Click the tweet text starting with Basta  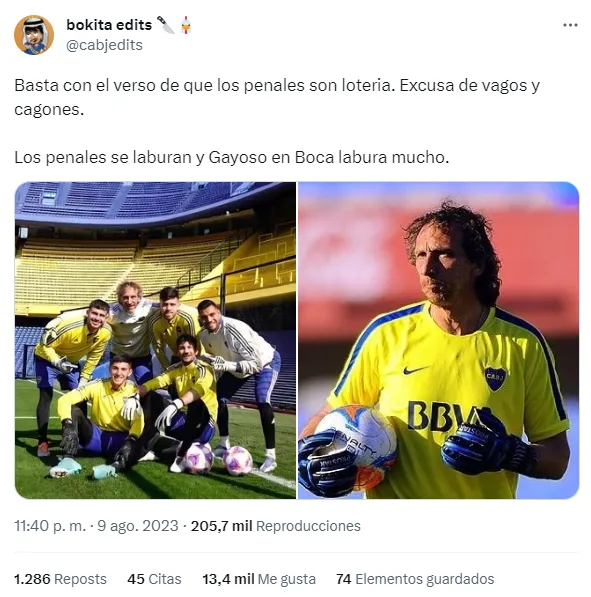point(277,97)
